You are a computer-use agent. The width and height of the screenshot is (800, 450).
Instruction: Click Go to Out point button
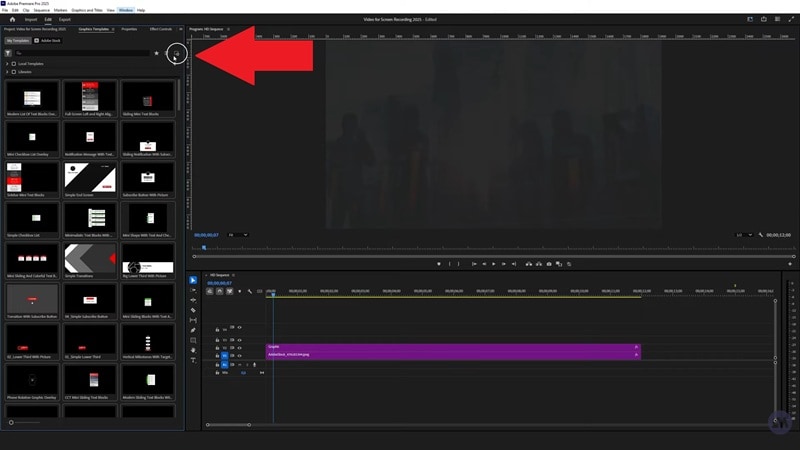click(514, 264)
